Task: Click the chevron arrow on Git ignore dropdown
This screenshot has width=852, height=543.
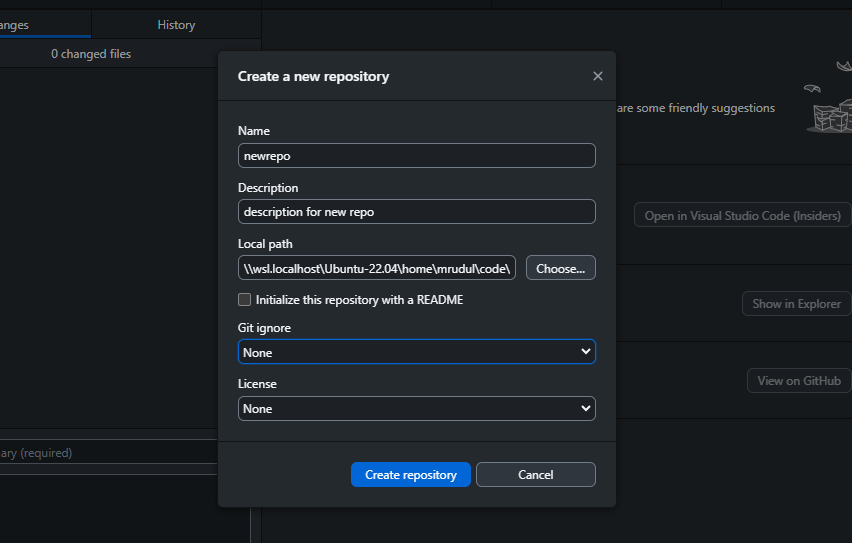Action: click(585, 352)
